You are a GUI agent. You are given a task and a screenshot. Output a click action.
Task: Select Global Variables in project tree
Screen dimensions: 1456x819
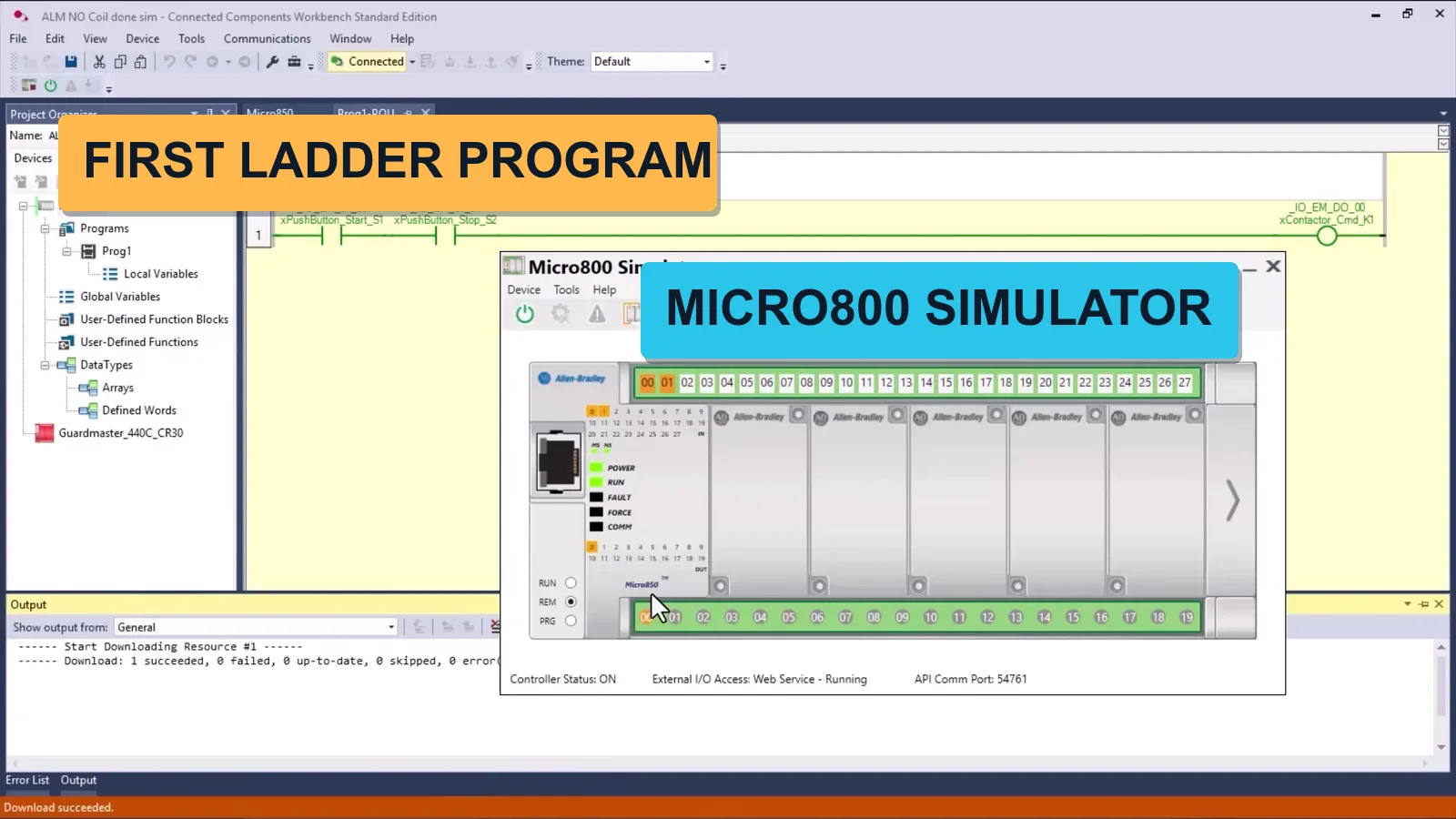point(120,297)
